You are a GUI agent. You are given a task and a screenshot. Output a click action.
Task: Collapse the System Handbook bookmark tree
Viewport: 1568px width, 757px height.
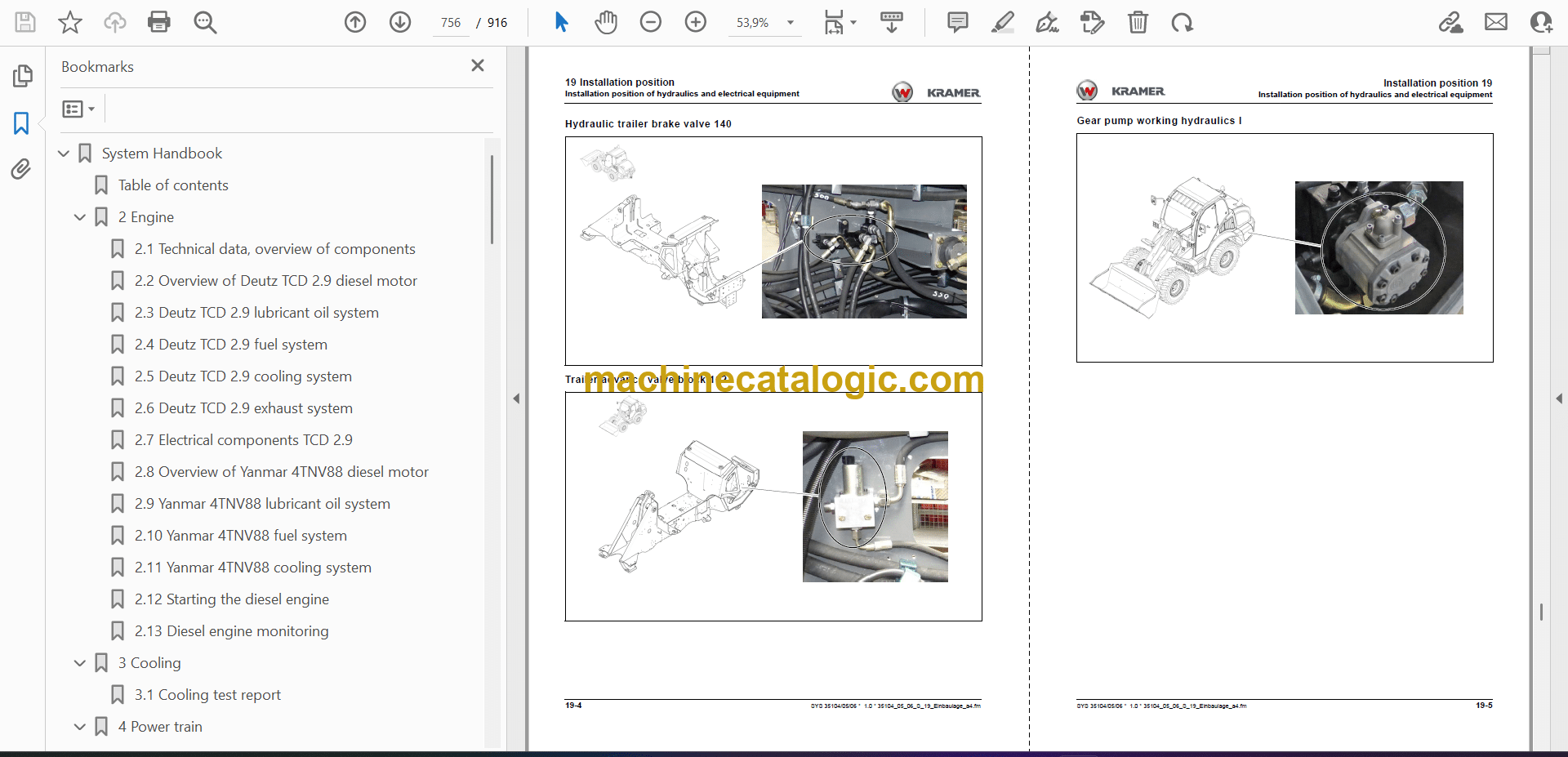(64, 154)
